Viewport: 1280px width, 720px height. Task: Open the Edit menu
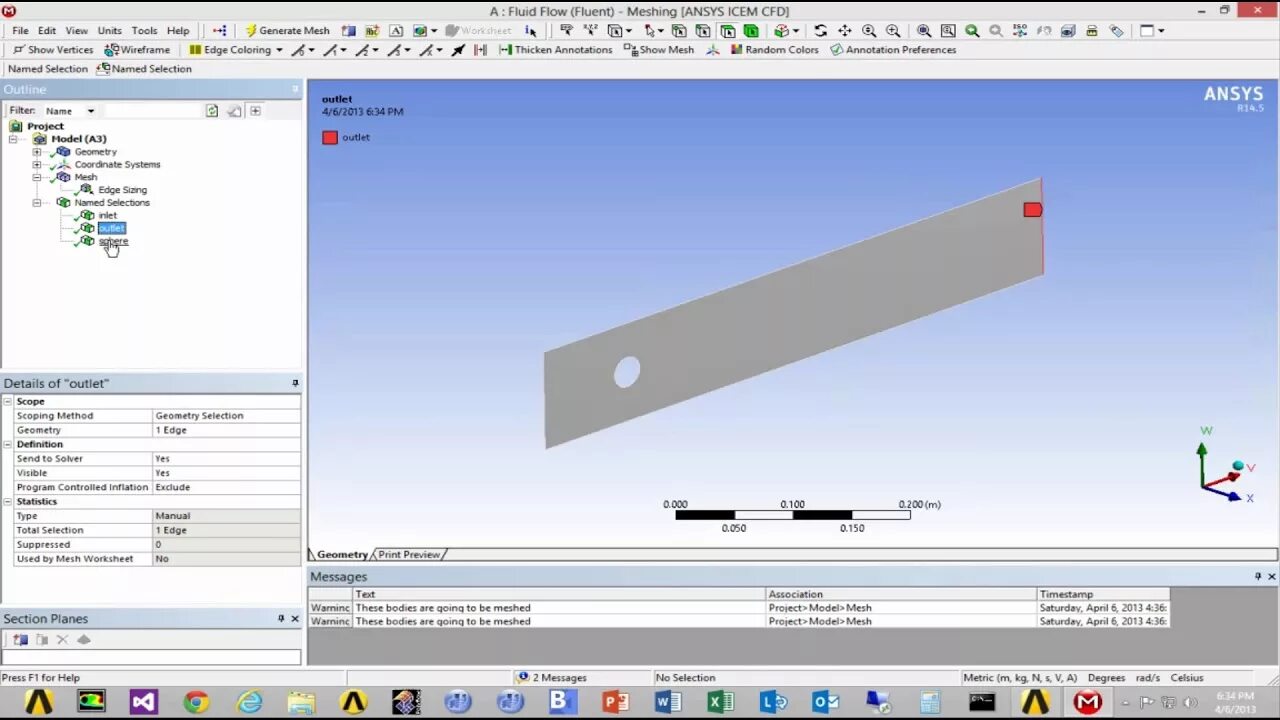[47, 30]
